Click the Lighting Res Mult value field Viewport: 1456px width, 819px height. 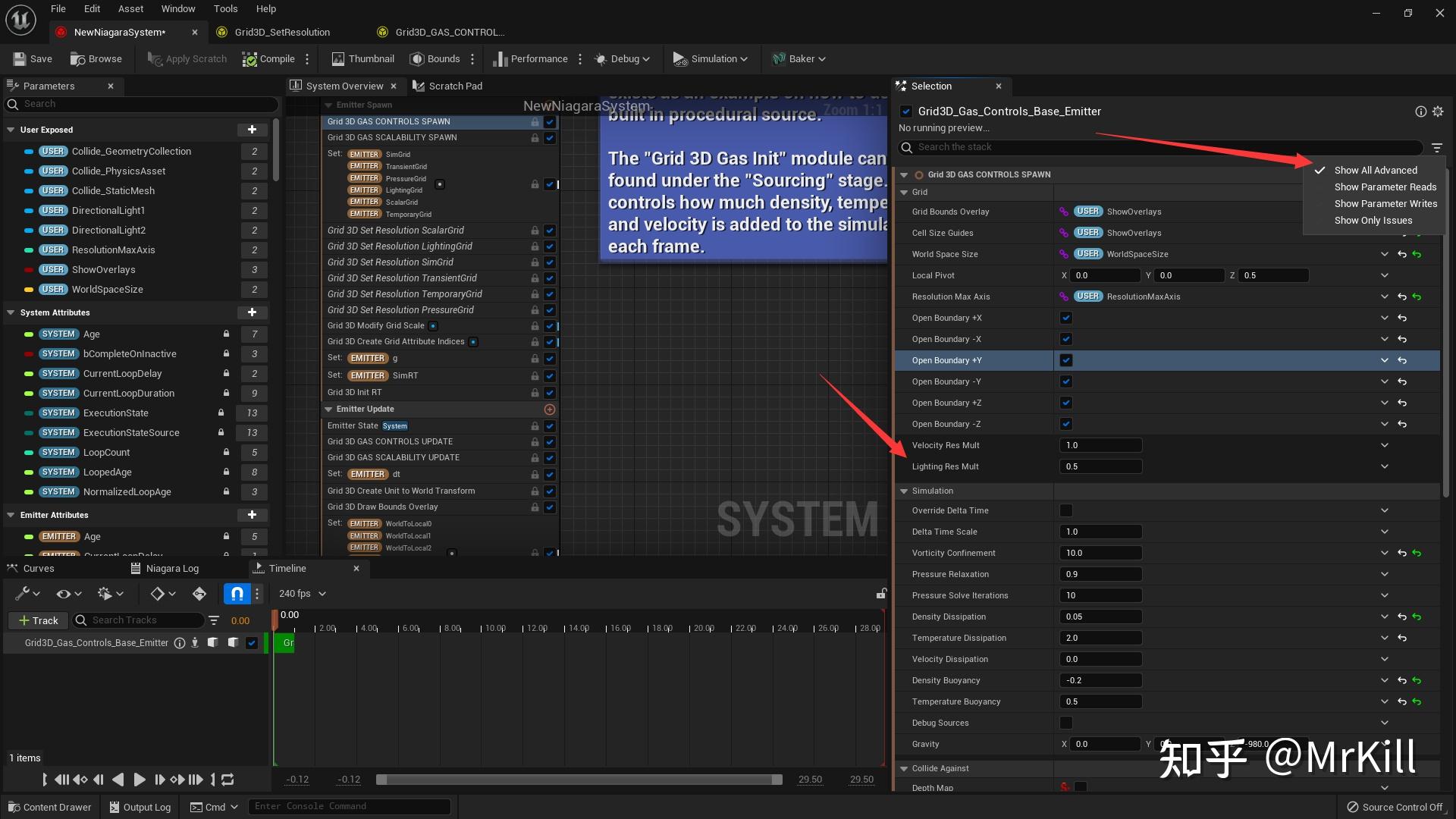click(x=1100, y=466)
